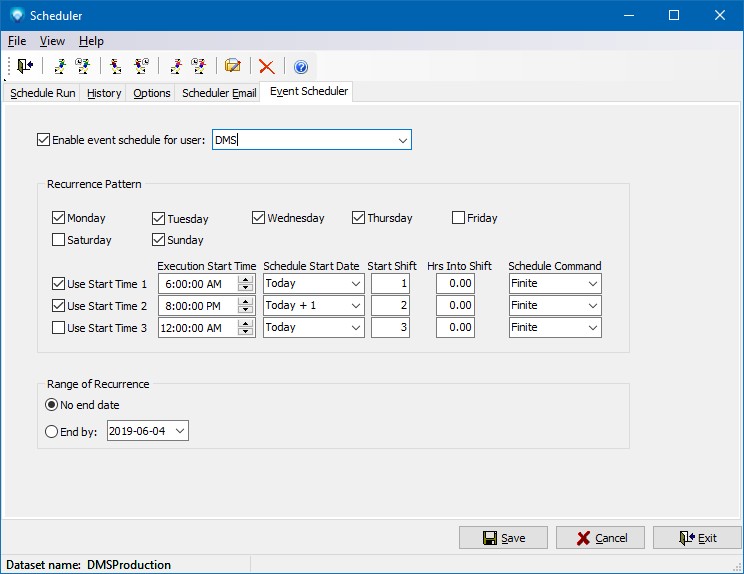The height and width of the screenshot is (574, 744).
Task: Open the DMS user dropdown
Action: click(402, 141)
